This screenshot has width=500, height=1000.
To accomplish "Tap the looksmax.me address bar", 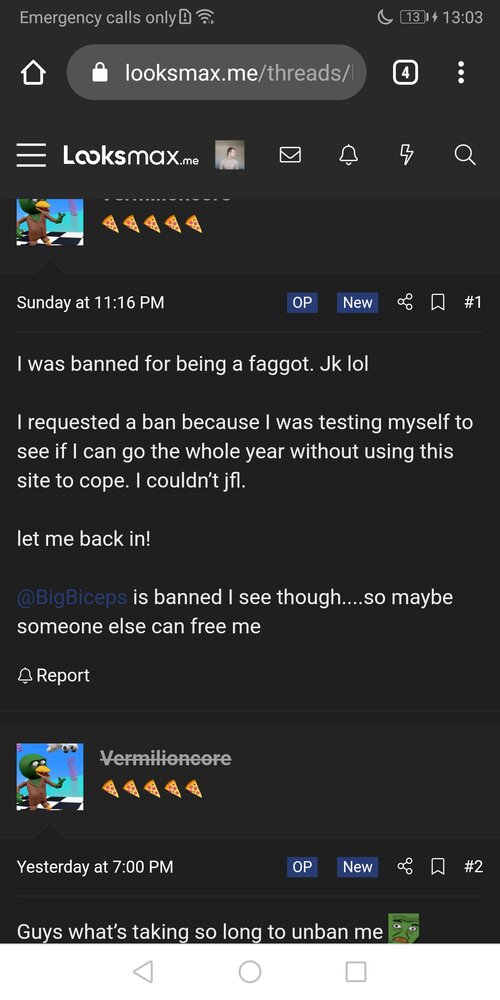I will tap(216, 73).
